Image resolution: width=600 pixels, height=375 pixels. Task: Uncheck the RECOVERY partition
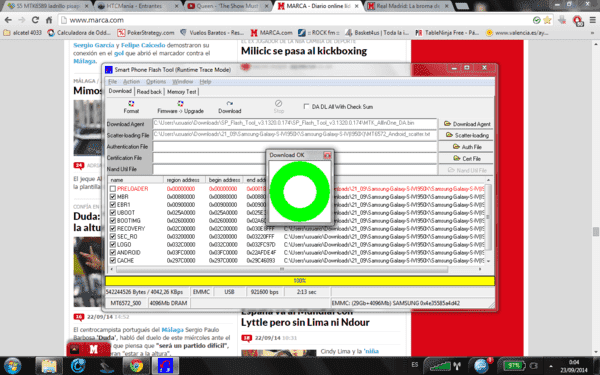112,229
